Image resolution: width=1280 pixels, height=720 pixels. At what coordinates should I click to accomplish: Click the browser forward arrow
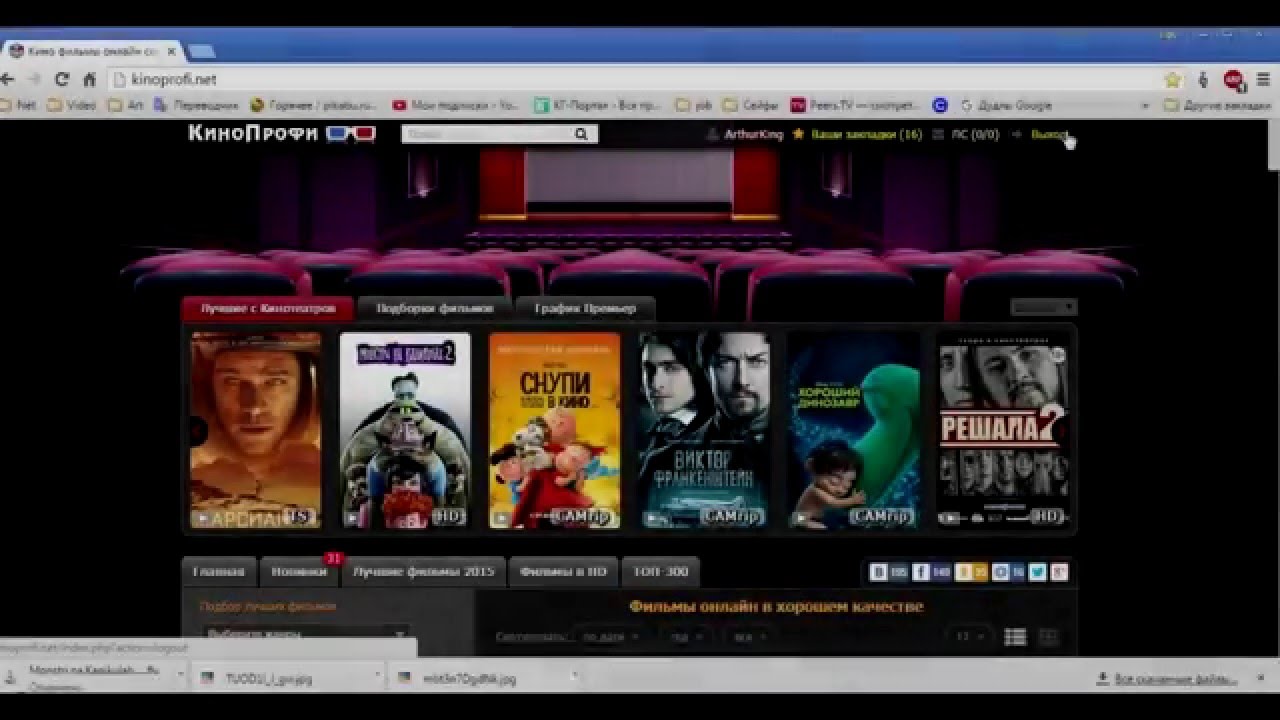pos(34,79)
